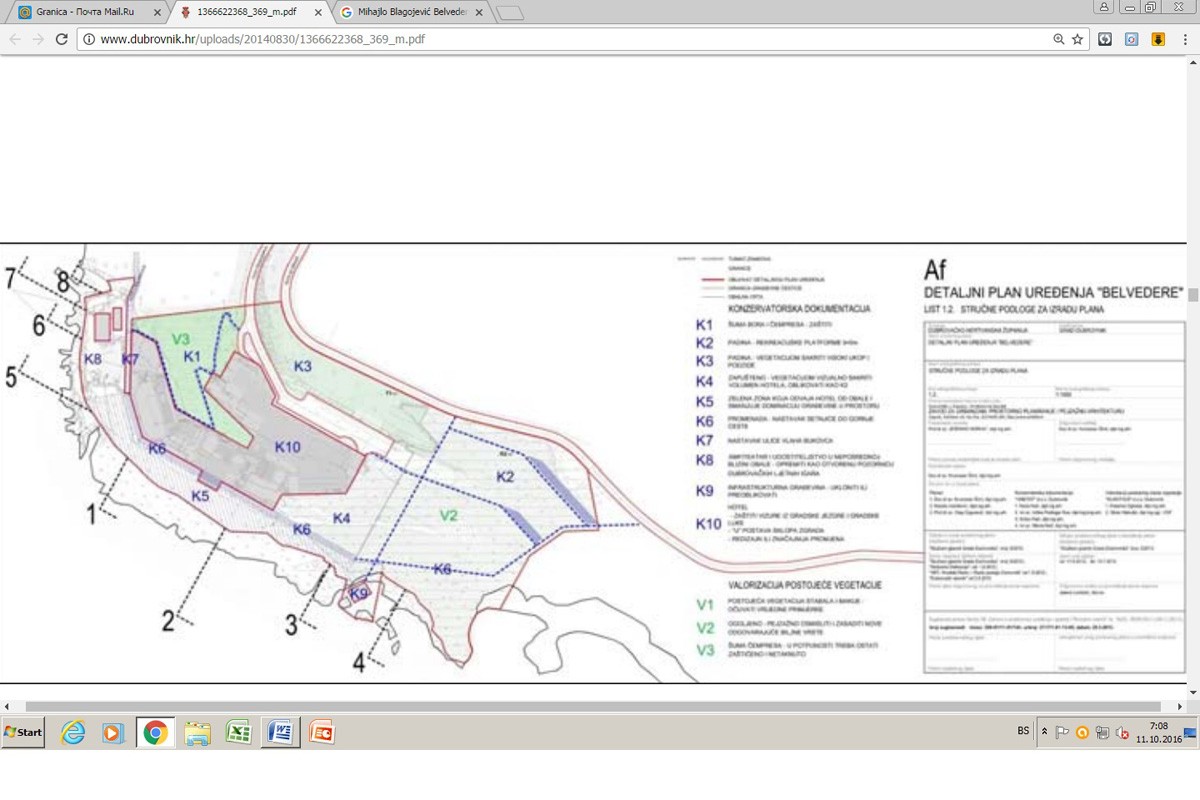Click the browser back arrow
This screenshot has width=1200, height=800.
tap(14, 39)
